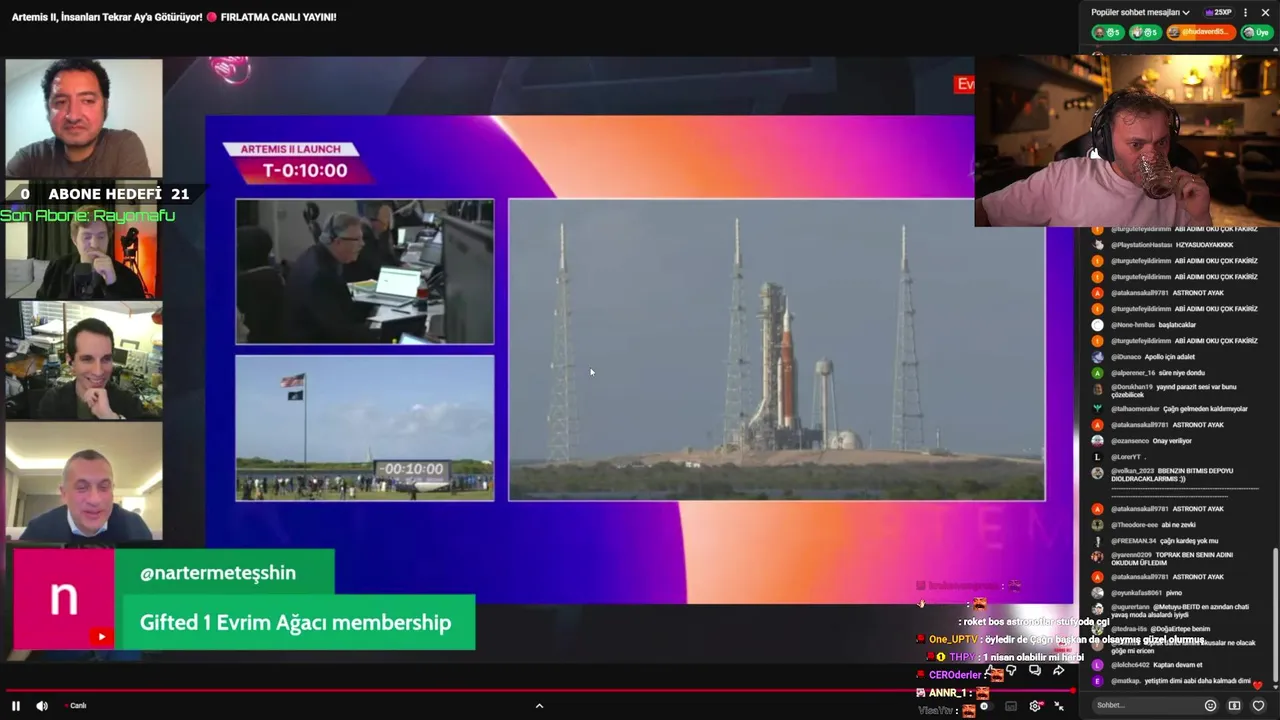
Task: Open chat three-dot options menu
Action: [x=1245, y=13]
